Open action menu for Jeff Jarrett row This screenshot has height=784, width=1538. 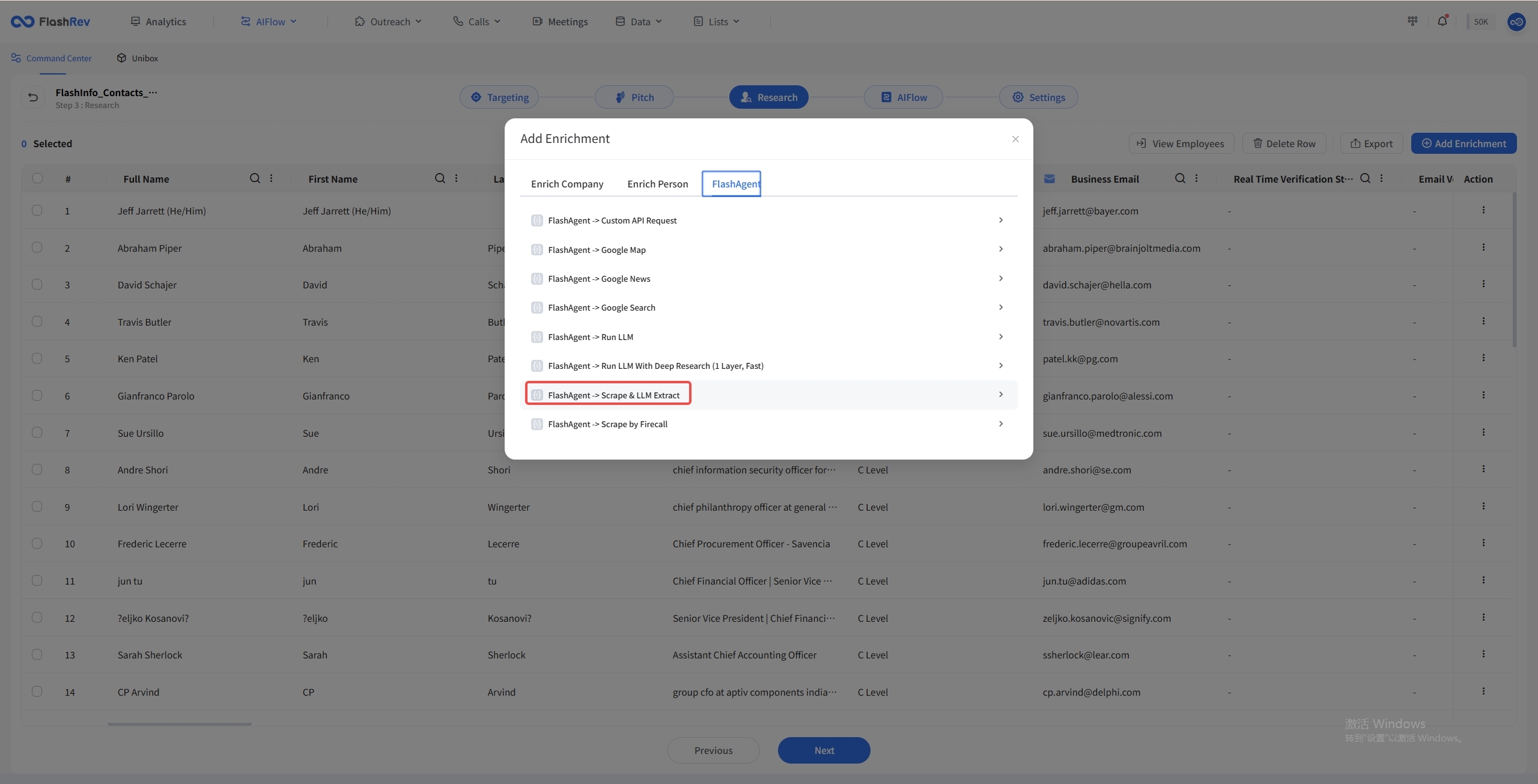click(1483, 210)
